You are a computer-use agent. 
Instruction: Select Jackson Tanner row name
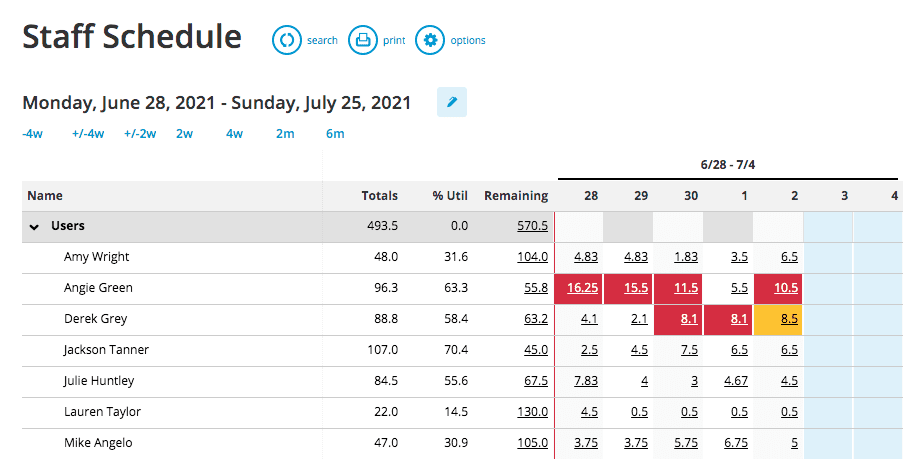pyautogui.click(x=106, y=350)
